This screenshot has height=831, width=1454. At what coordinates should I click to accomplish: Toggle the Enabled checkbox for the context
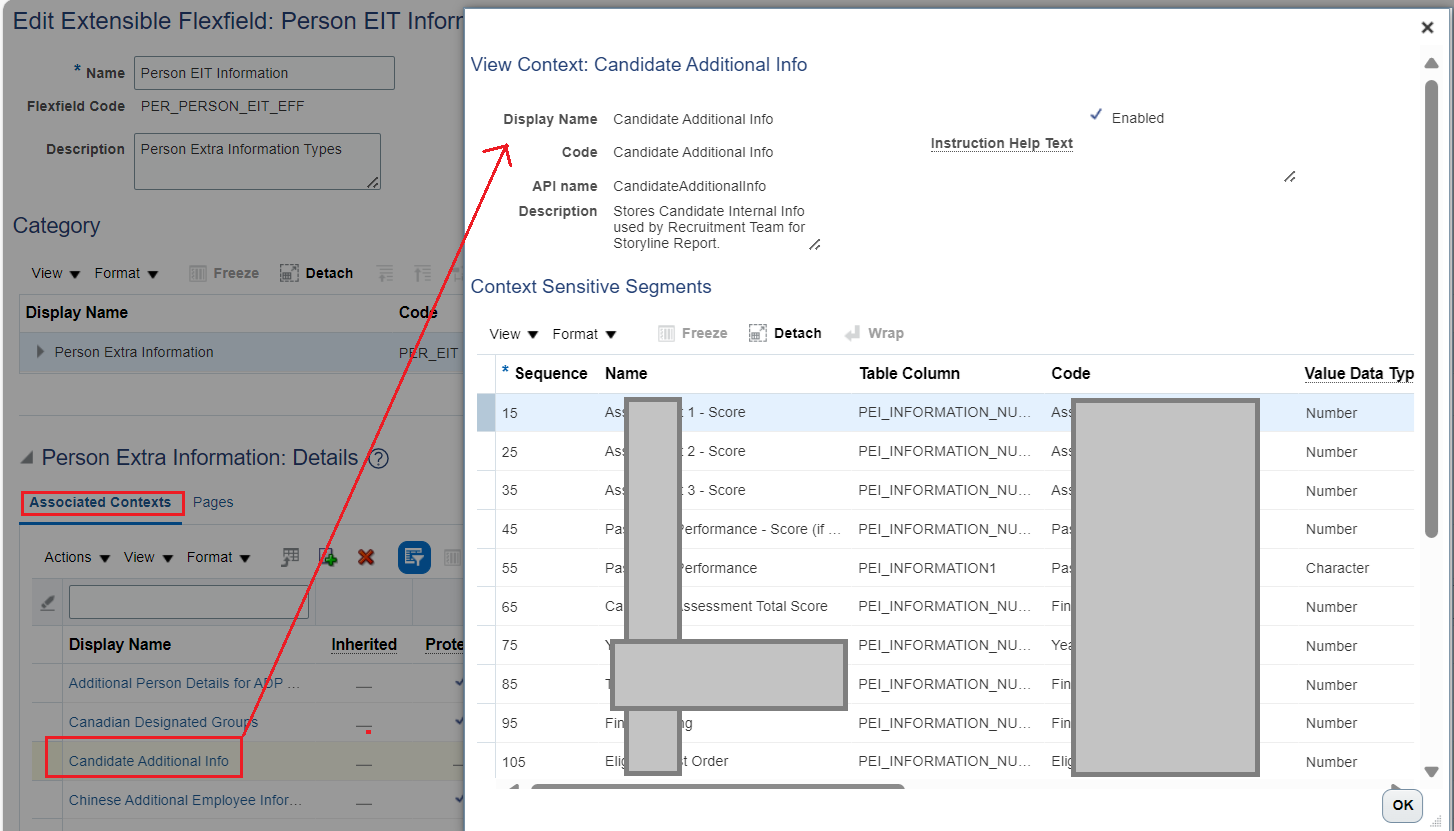[x=1098, y=117]
